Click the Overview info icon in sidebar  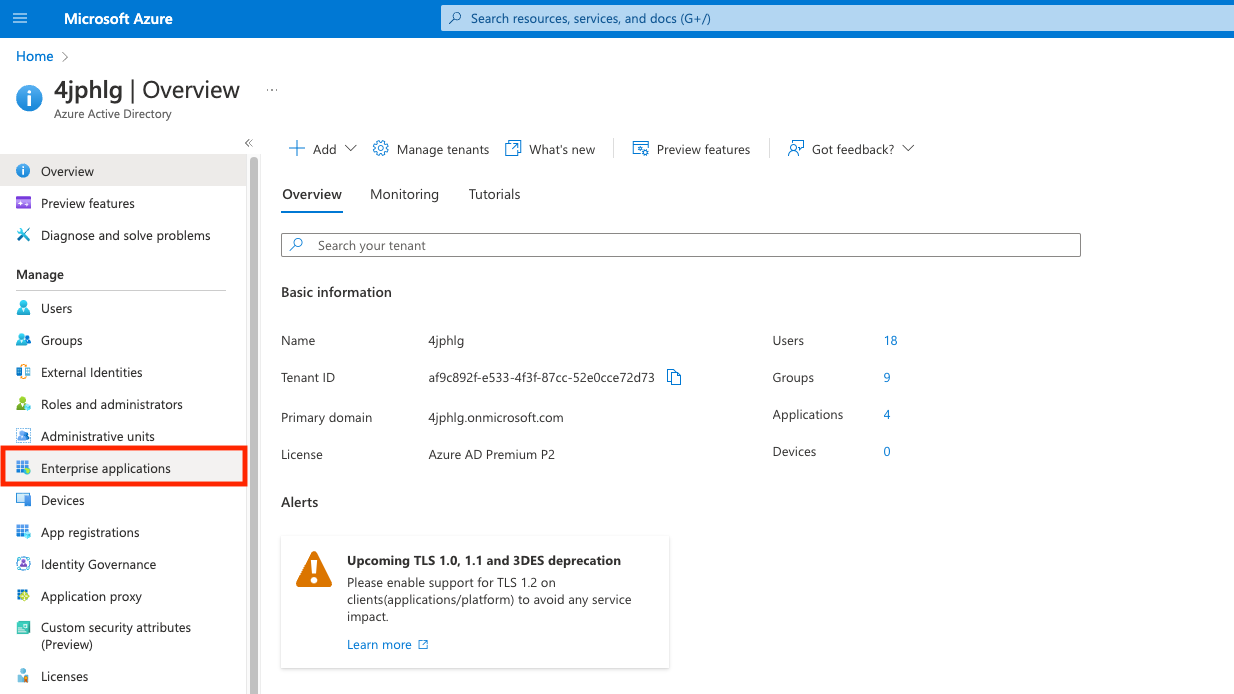pos(23,171)
